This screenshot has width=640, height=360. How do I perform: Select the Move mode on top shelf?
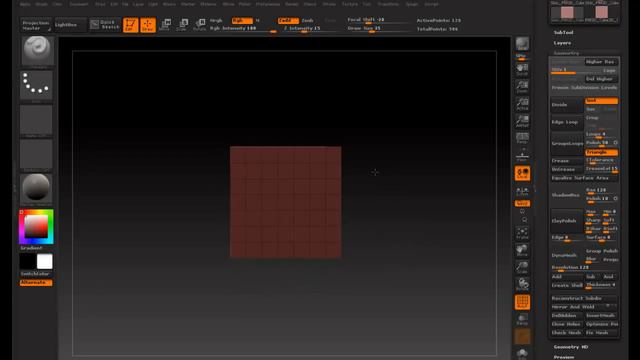point(165,25)
